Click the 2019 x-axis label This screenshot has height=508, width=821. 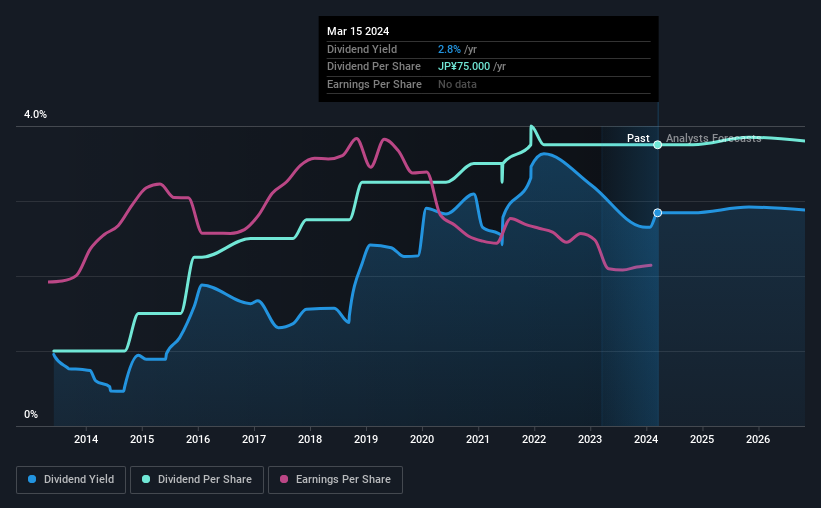click(366, 439)
